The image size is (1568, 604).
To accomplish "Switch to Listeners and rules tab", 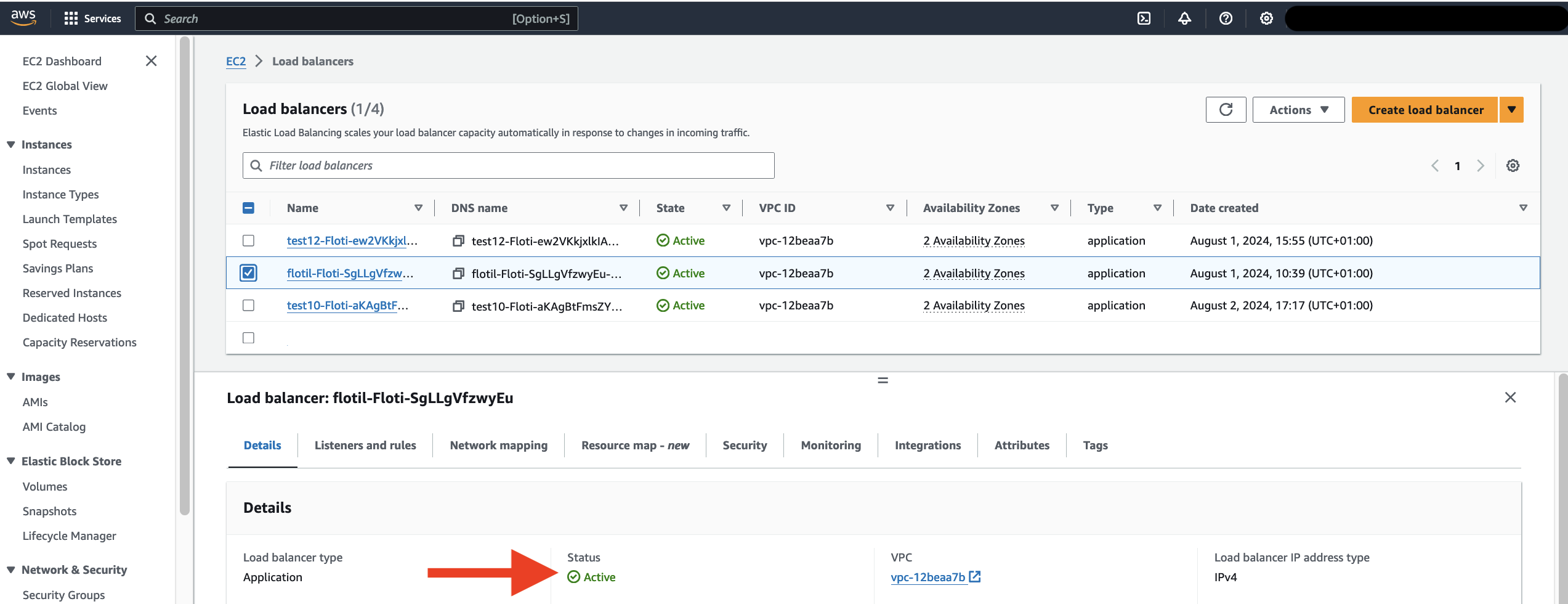I will pos(365,445).
